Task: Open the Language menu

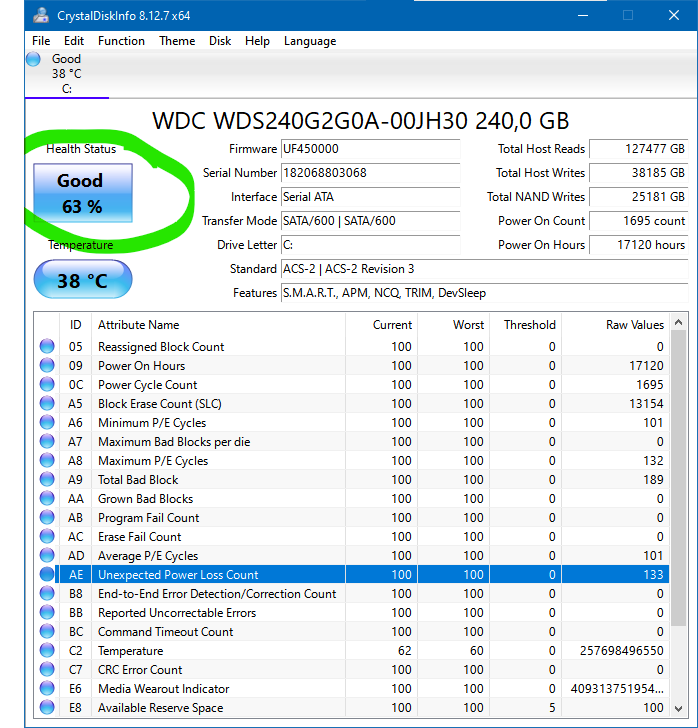Action: coord(310,41)
